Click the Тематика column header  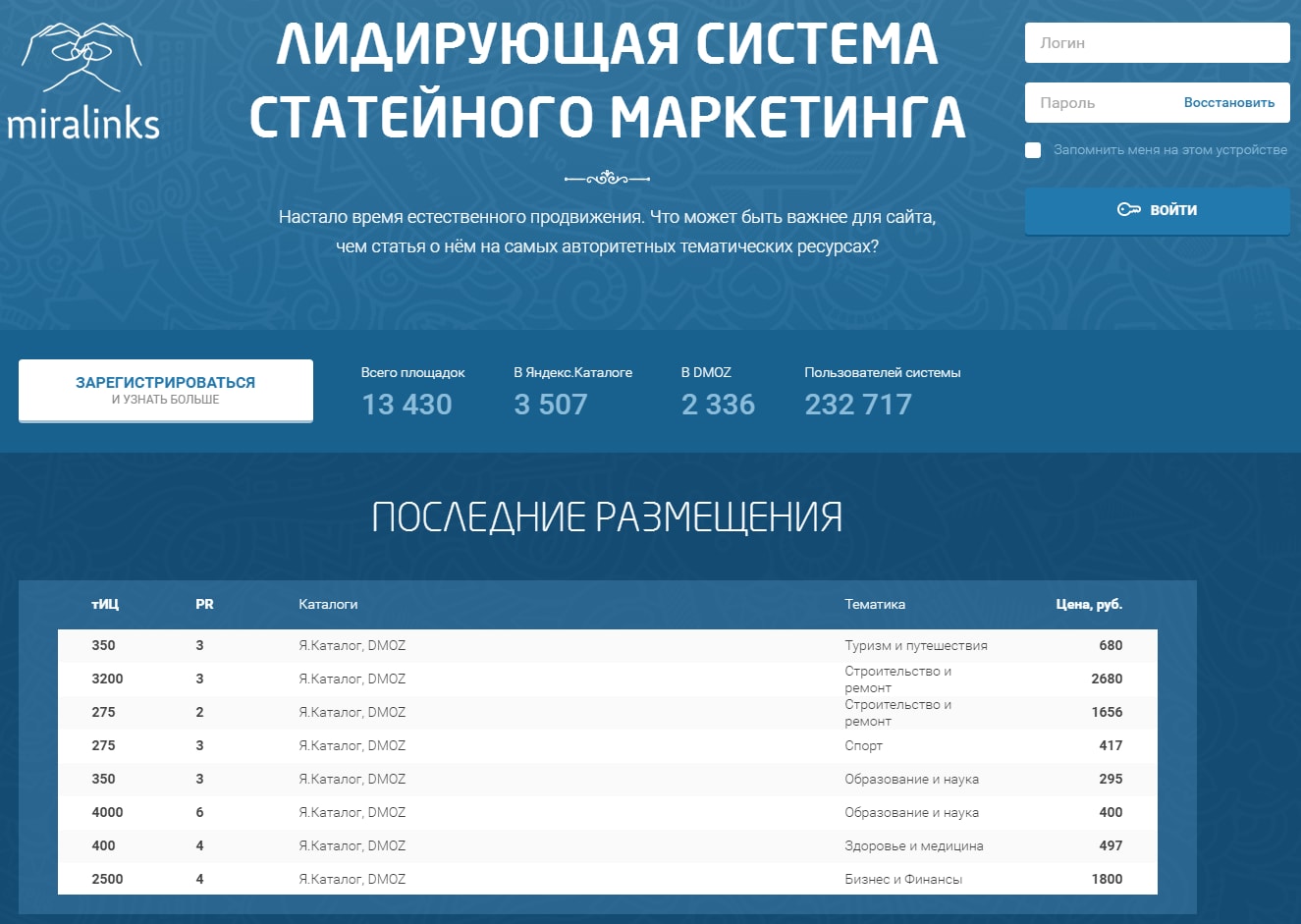[x=875, y=604]
